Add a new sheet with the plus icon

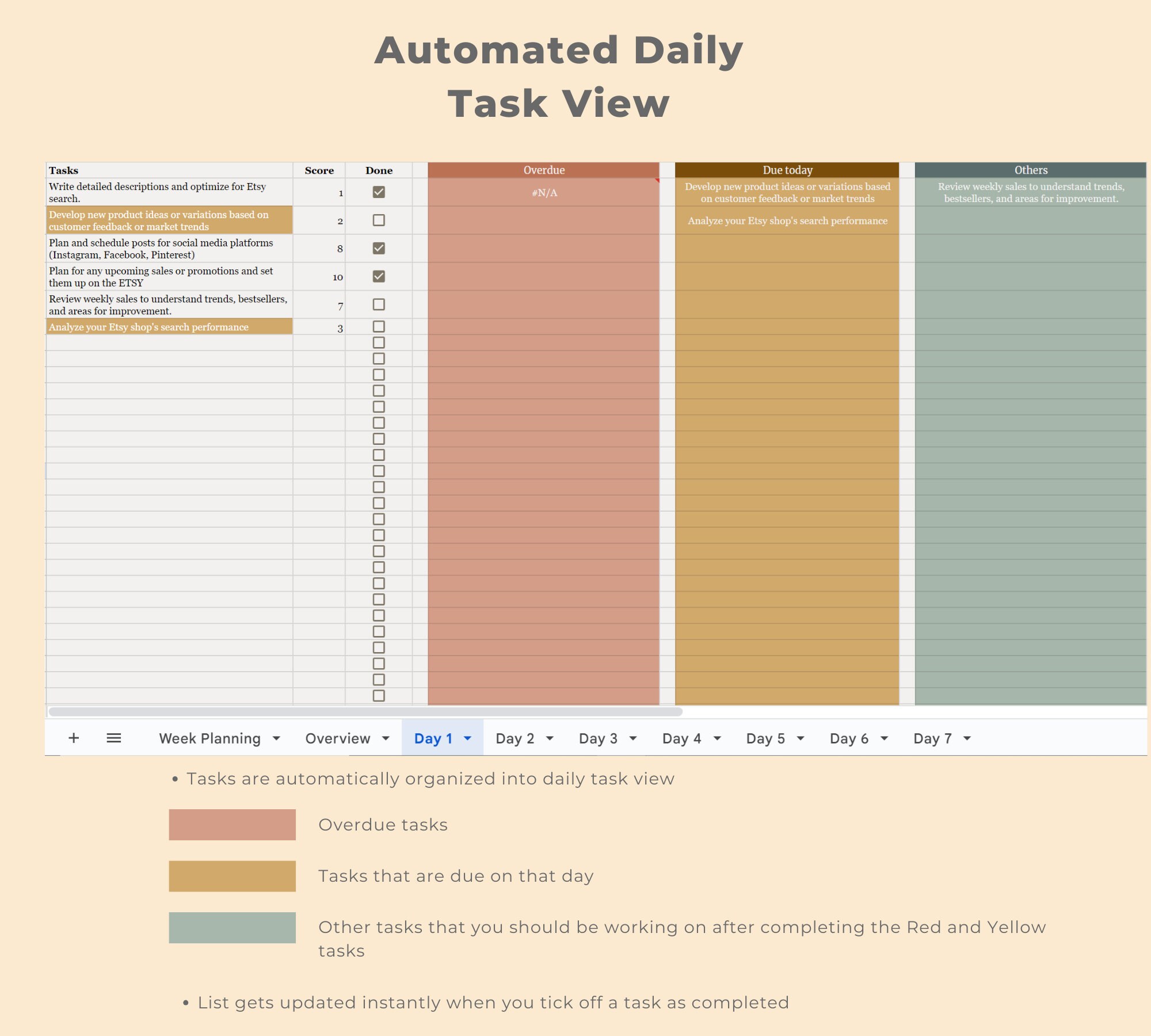coord(74,738)
